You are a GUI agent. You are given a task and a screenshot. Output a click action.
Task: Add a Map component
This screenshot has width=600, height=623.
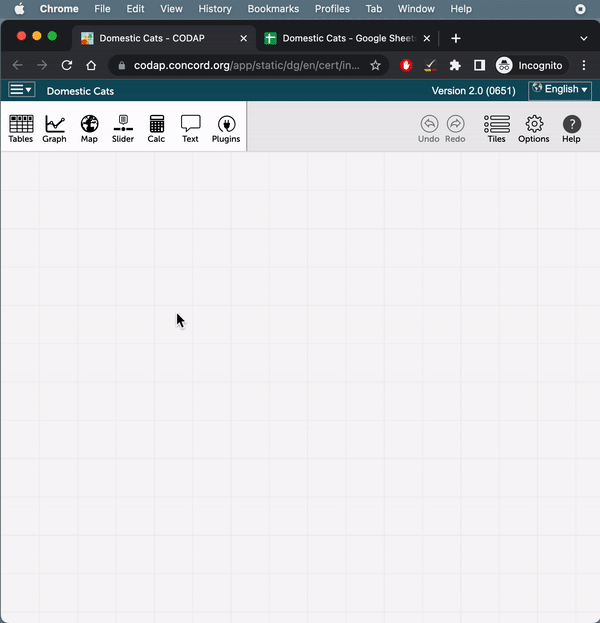coord(89,129)
